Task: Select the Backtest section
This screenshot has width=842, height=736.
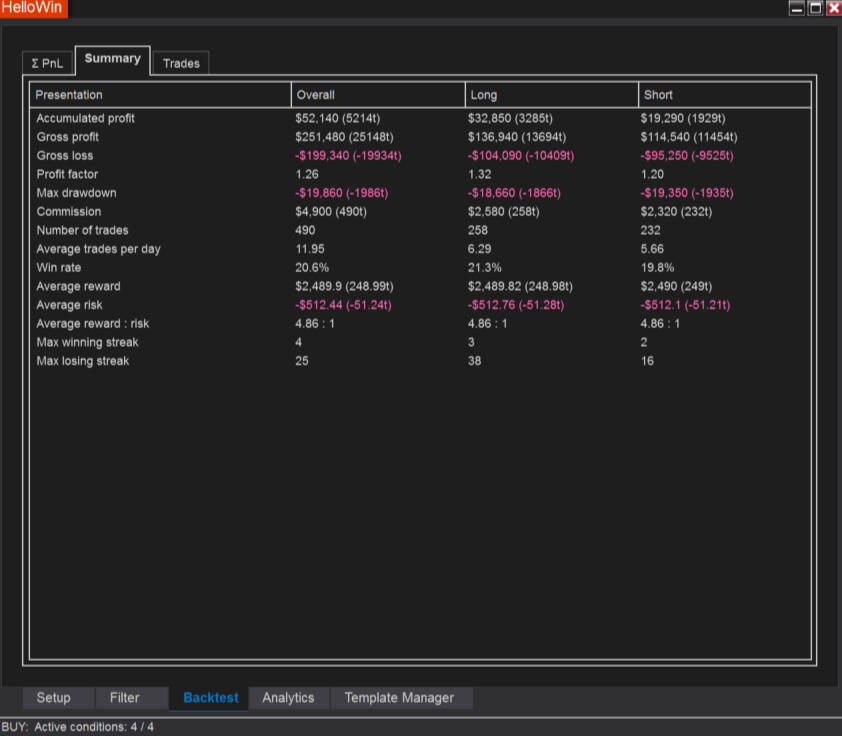Action: pyautogui.click(x=211, y=698)
